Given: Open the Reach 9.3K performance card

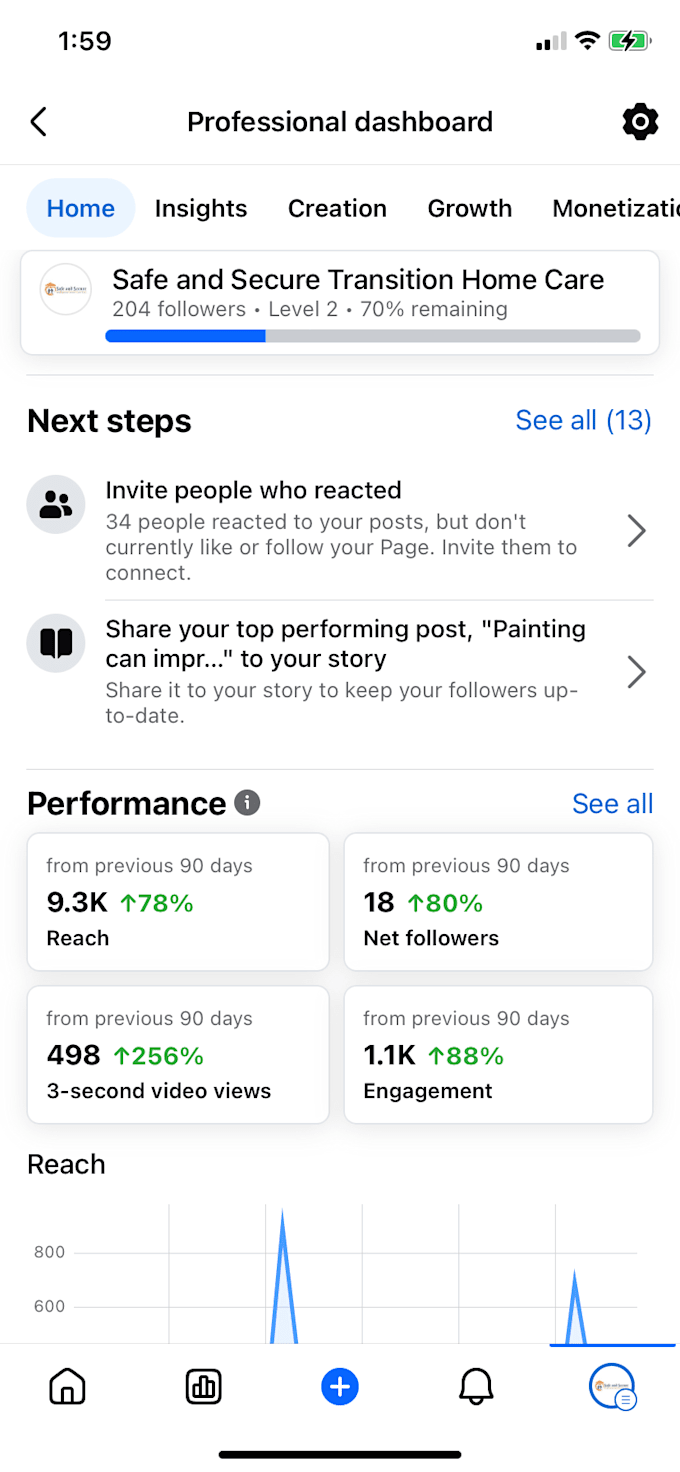Looking at the screenshot, I should click(x=178, y=902).
